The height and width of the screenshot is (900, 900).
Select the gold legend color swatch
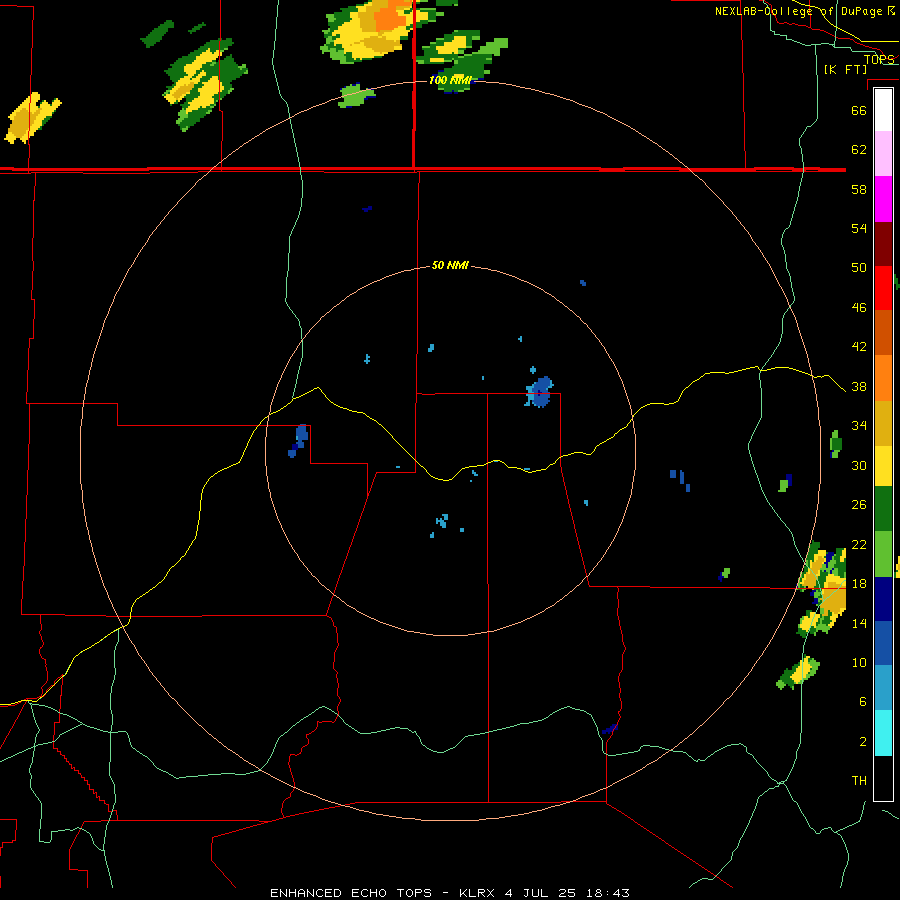[883, 423]
